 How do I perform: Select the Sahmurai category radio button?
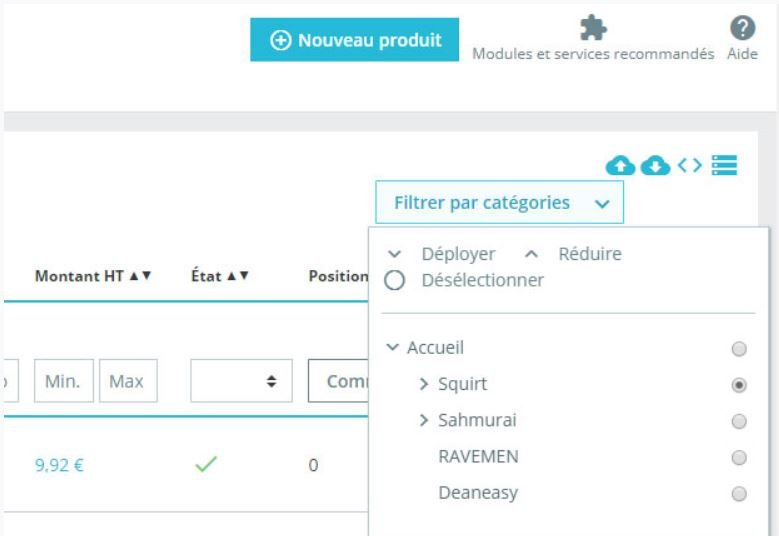coord(739,421)
